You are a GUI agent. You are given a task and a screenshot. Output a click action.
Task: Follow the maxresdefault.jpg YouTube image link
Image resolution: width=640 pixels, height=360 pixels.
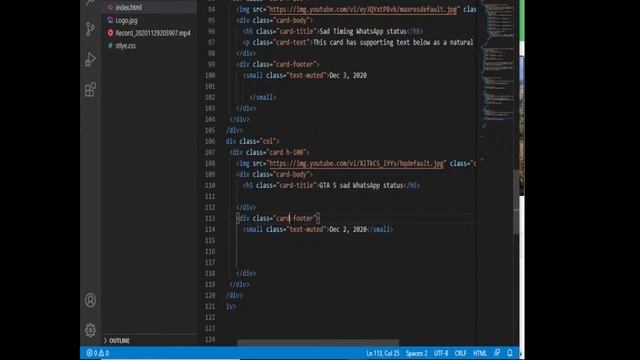(x=363, y=9)
